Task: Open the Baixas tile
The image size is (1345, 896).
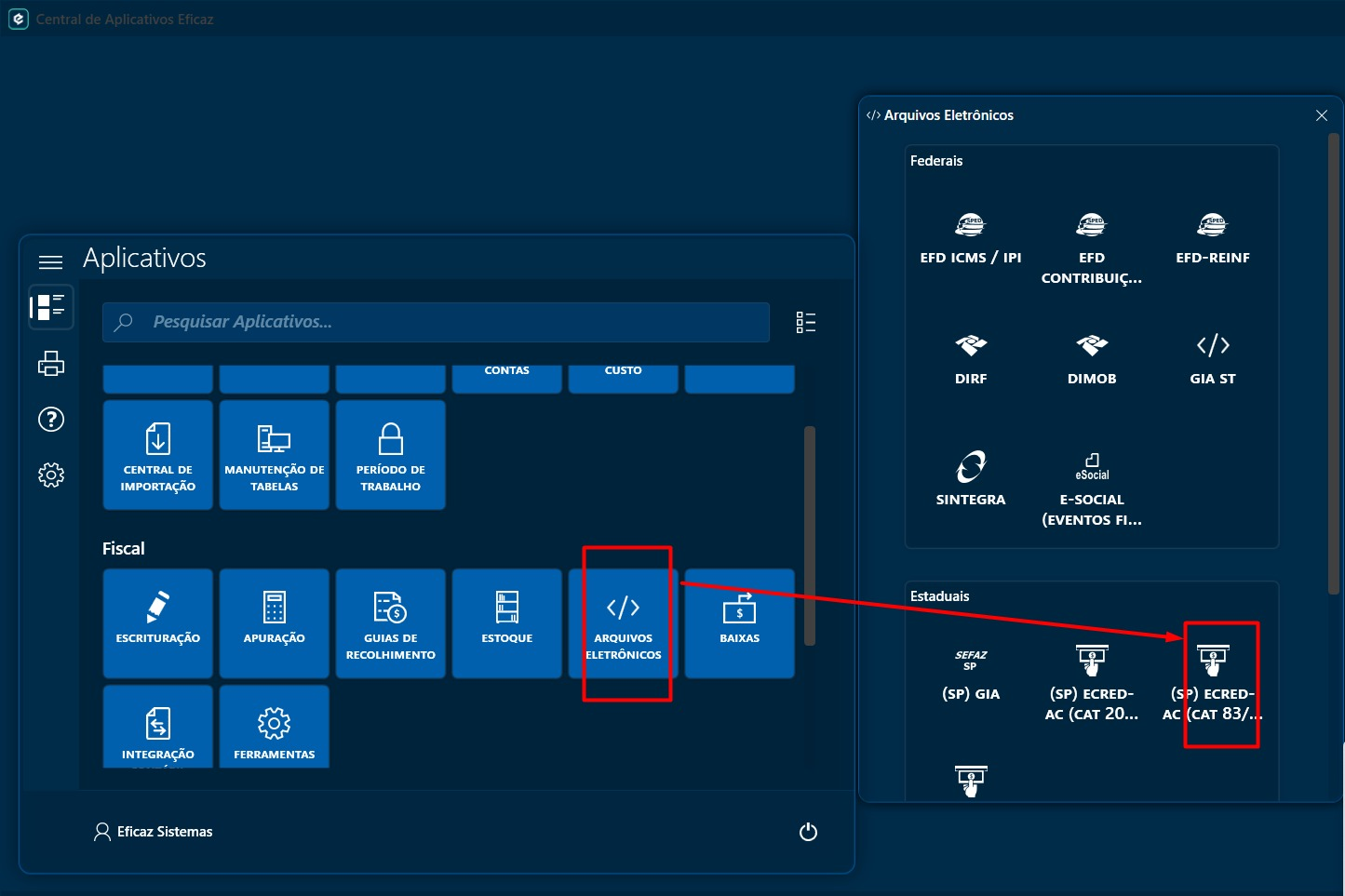Action: (x=739, y=622)
